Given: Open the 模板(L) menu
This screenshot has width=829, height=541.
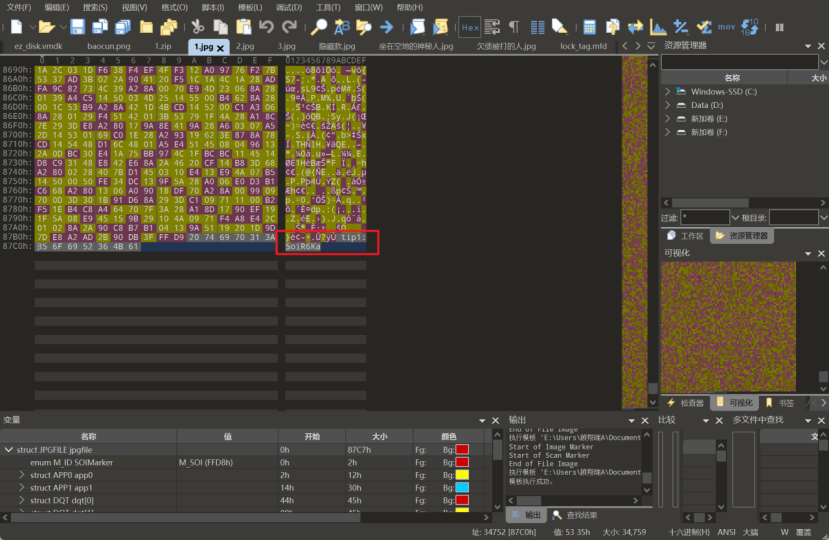Looking at the screenshot, I should coord(248,7).
